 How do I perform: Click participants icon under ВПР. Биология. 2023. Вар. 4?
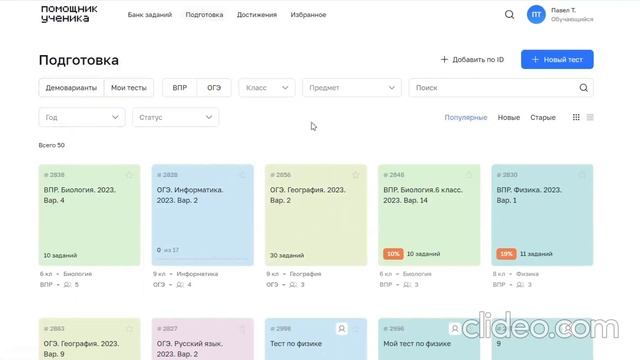(x=68, y=284)
